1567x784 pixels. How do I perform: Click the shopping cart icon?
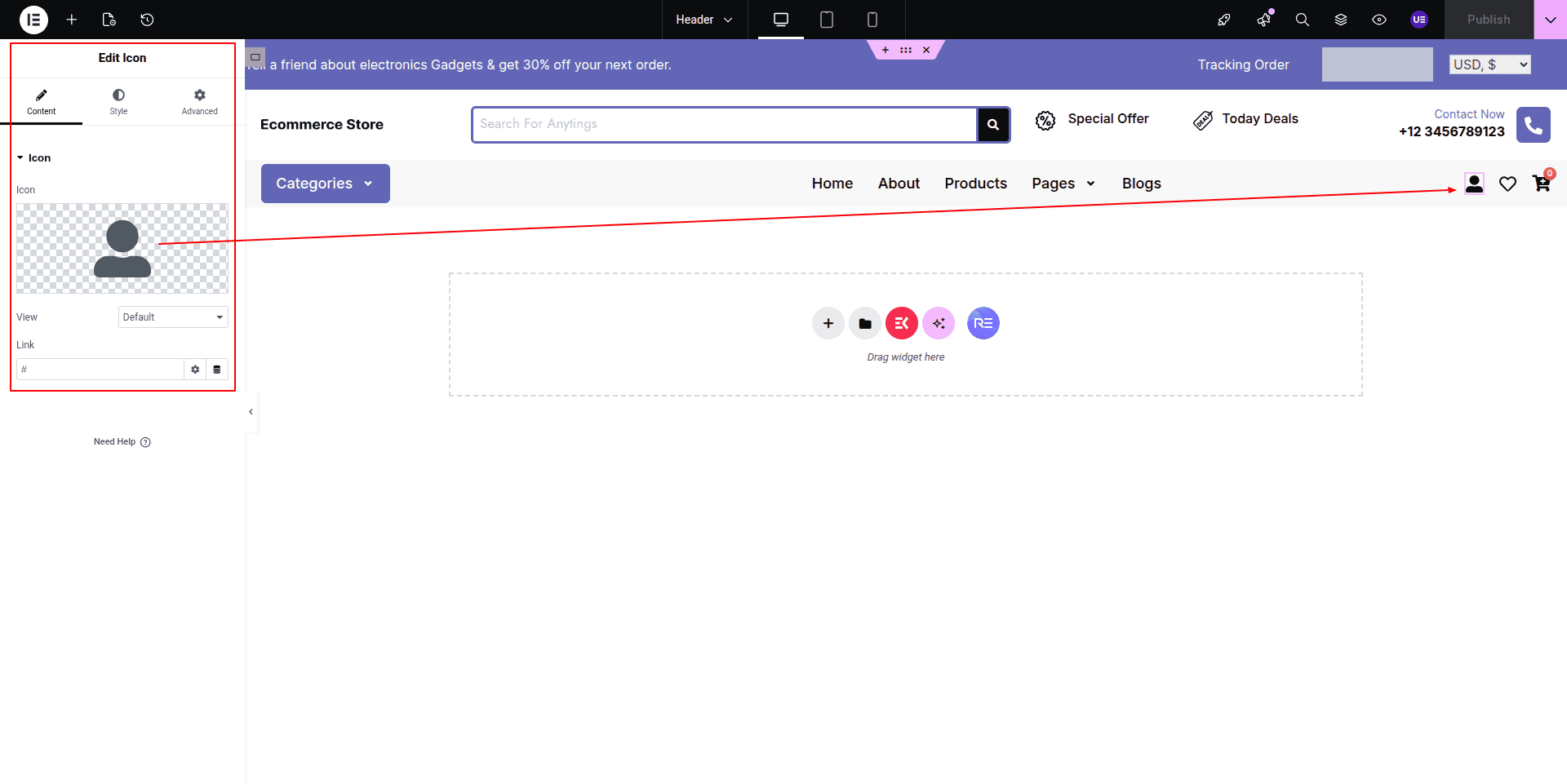point(1541,184)
